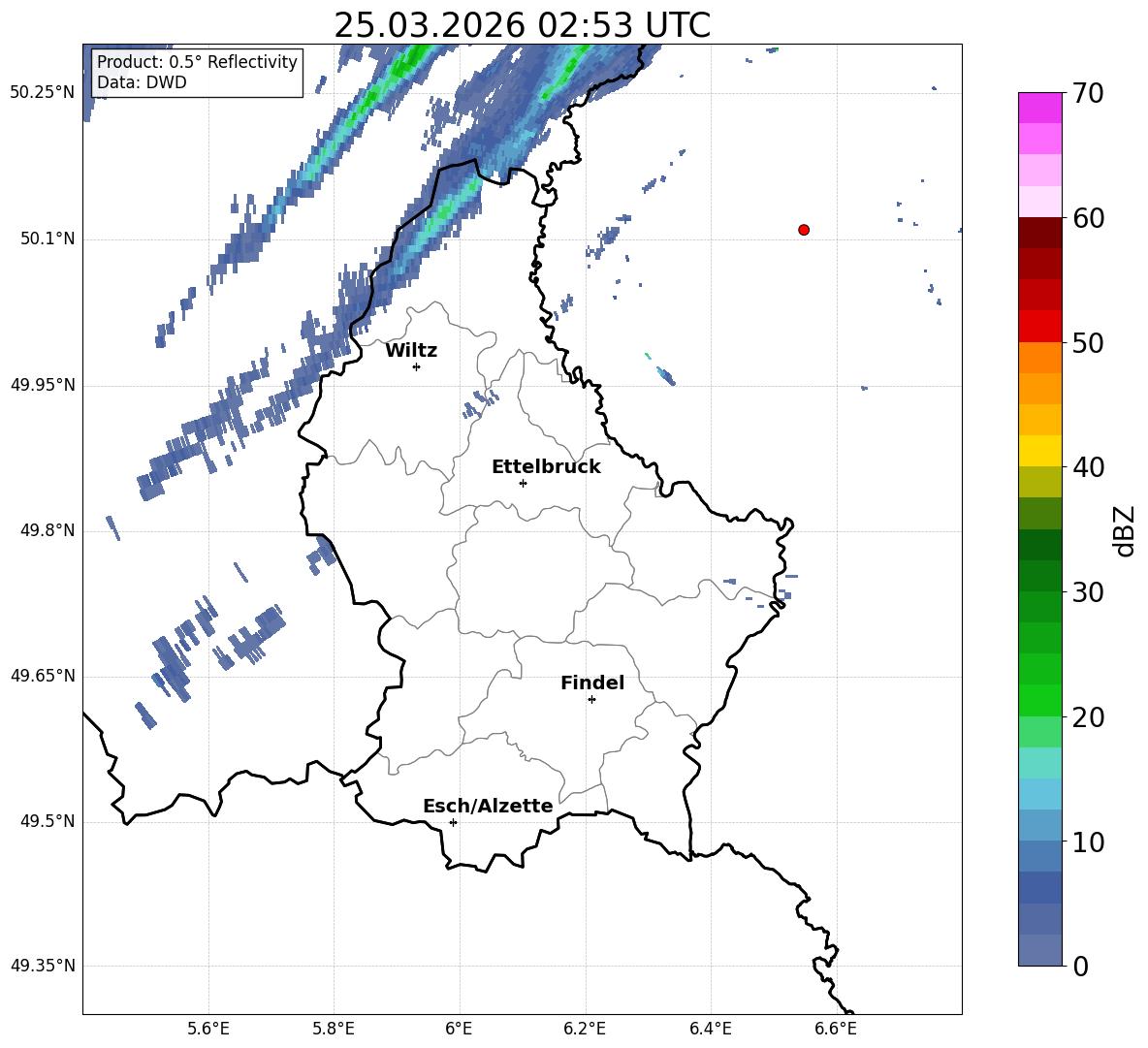Click the 40 label on the colorbar
Viewport: 1148px width, 1048px height.
tap(1088, 467)
